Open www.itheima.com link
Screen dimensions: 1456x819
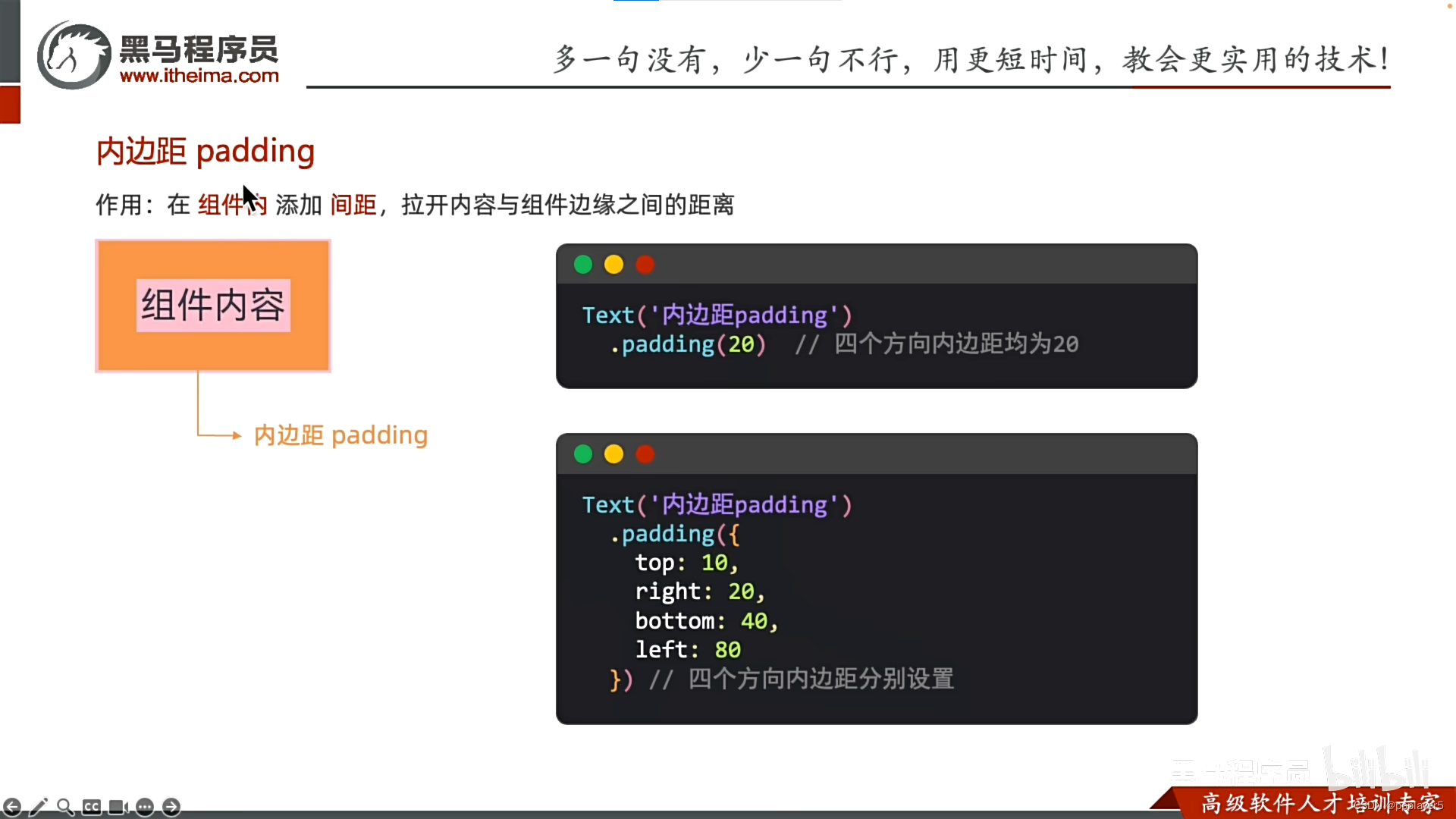coord(199,76)
